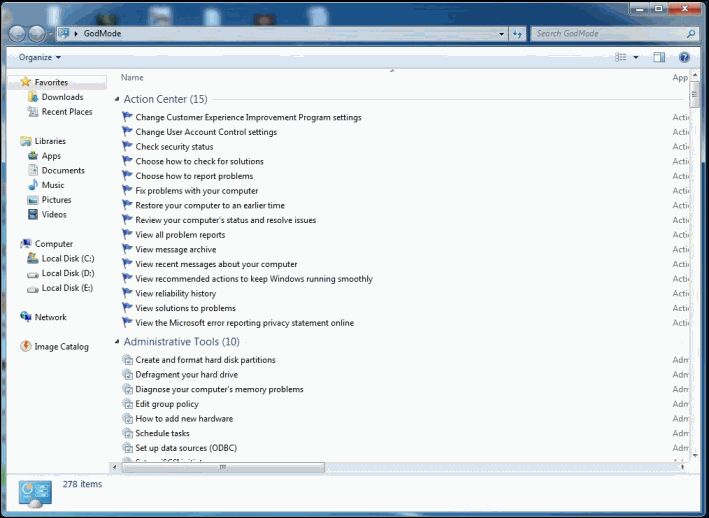
Task: Click flag icon for View all problem reports
Action: coord(127,235)
